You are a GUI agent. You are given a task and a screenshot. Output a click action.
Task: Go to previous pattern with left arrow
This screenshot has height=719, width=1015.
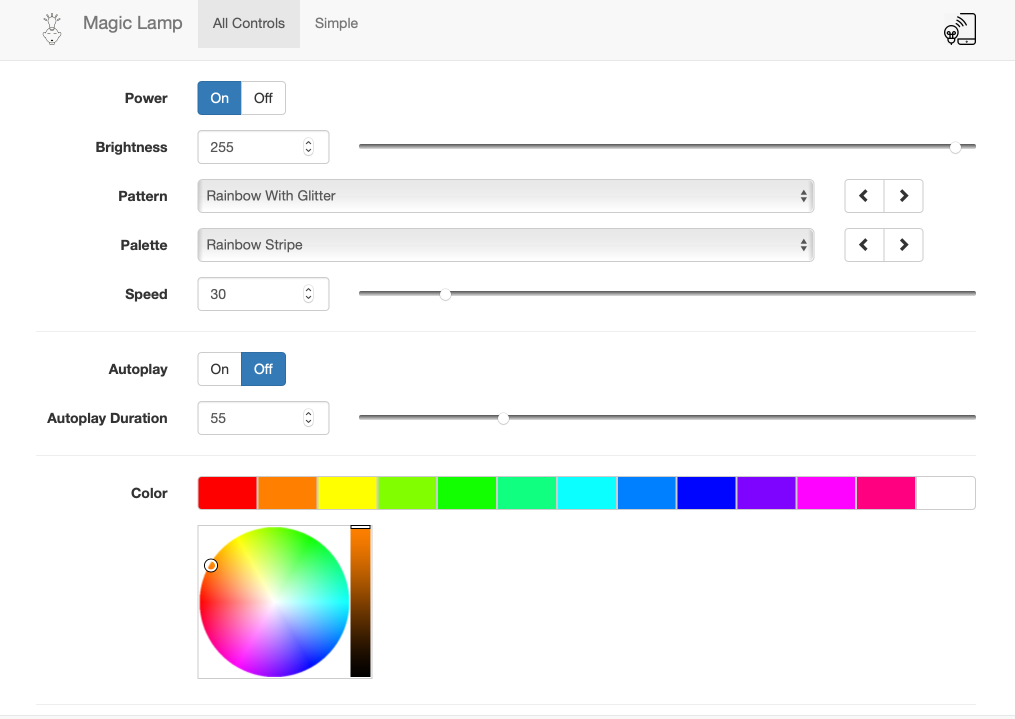[x=864, y=196]
